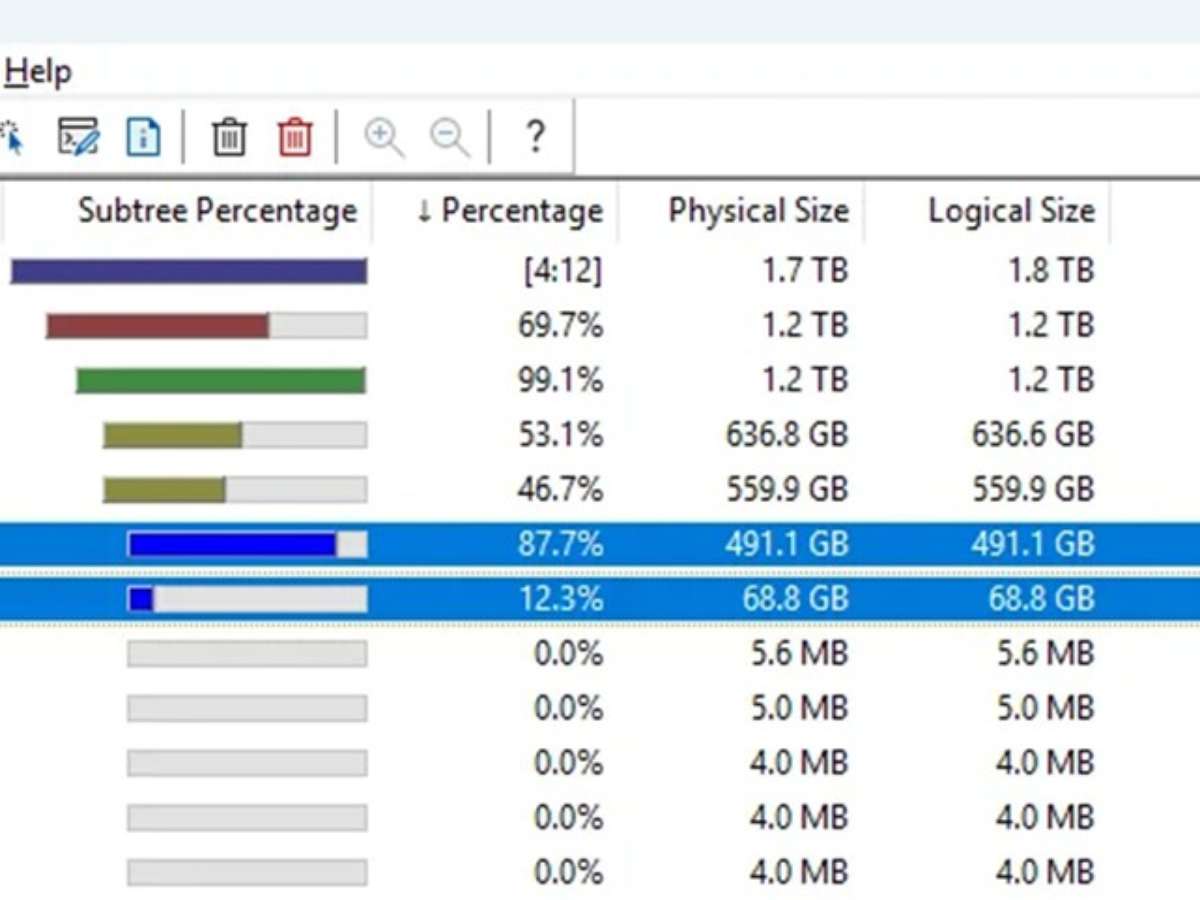Click the 1.7 TB root row
Image resolution: width=1200 pixels, height=900 pixels.
coord(804,271)
